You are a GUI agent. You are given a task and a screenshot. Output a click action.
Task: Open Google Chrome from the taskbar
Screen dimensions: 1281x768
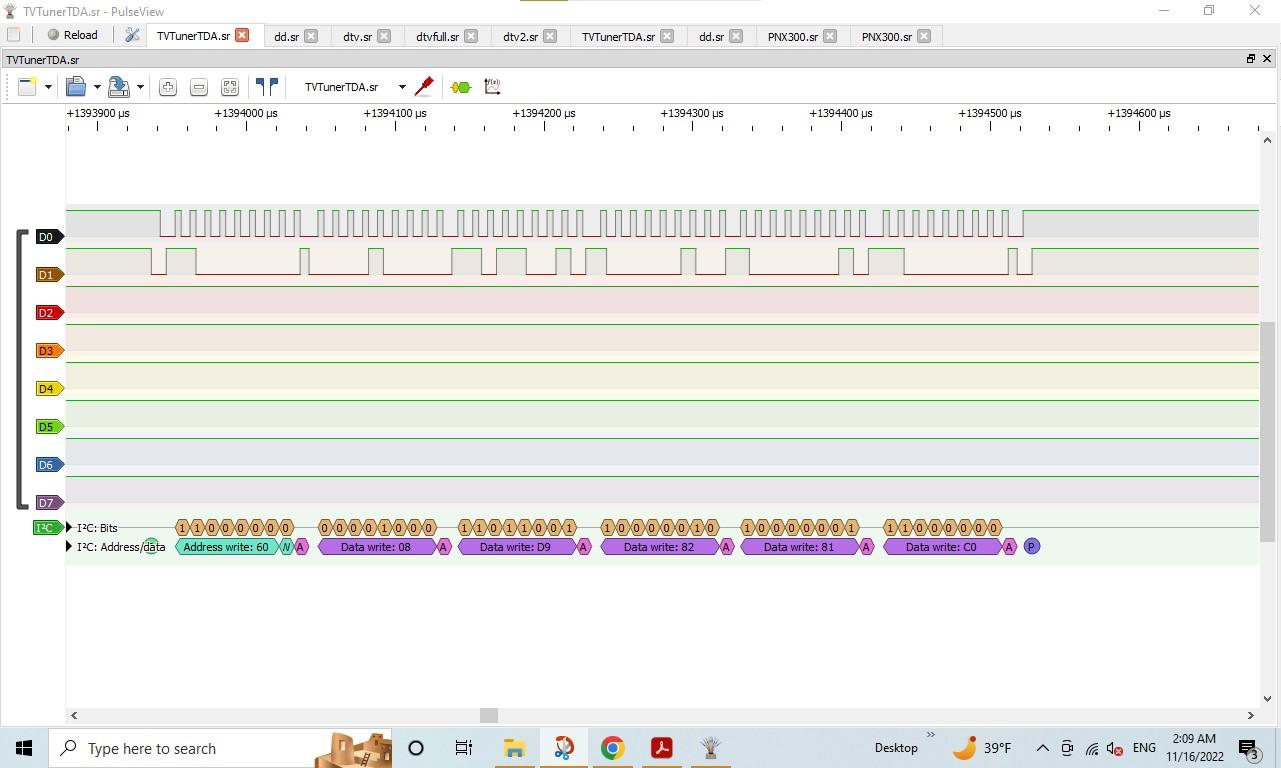pyautogui.click(x=612, y=748)
